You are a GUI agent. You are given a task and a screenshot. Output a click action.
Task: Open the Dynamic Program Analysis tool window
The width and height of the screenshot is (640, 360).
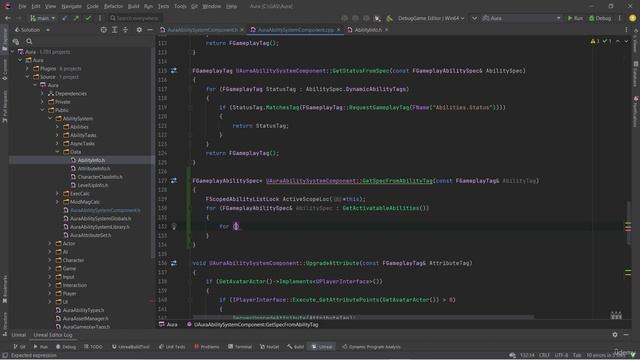tap(371, 347)
